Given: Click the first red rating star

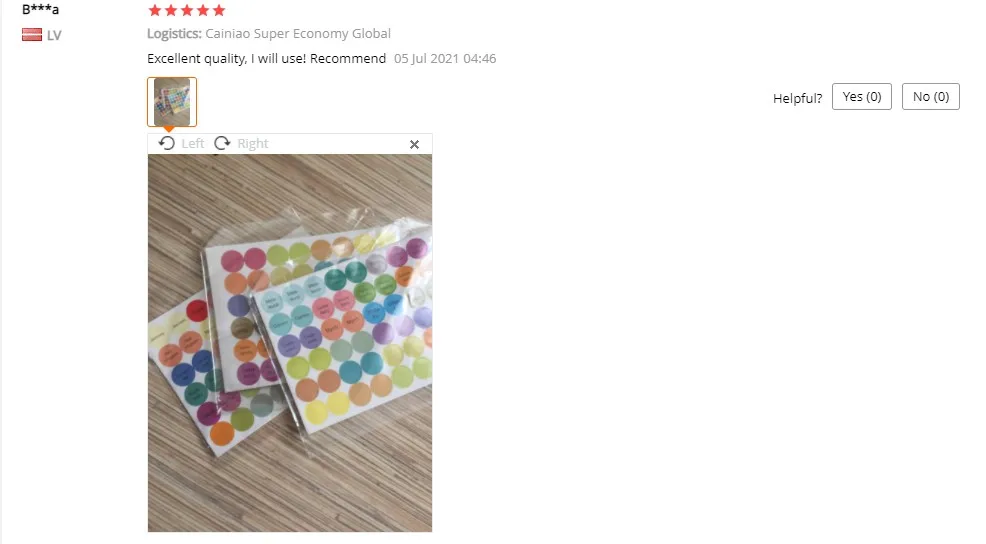Looking at the screenshot, I should click(x=155, y=10).
